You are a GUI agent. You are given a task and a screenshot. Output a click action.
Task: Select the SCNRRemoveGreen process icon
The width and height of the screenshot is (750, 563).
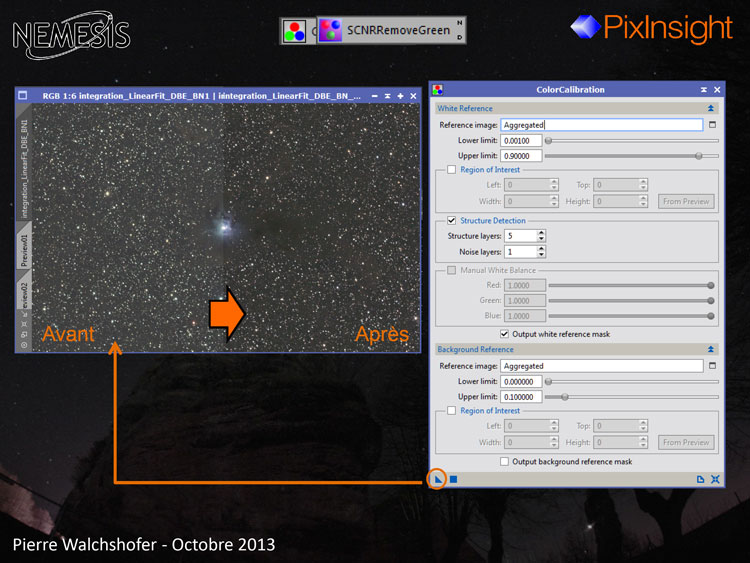[x=391, y=30]
